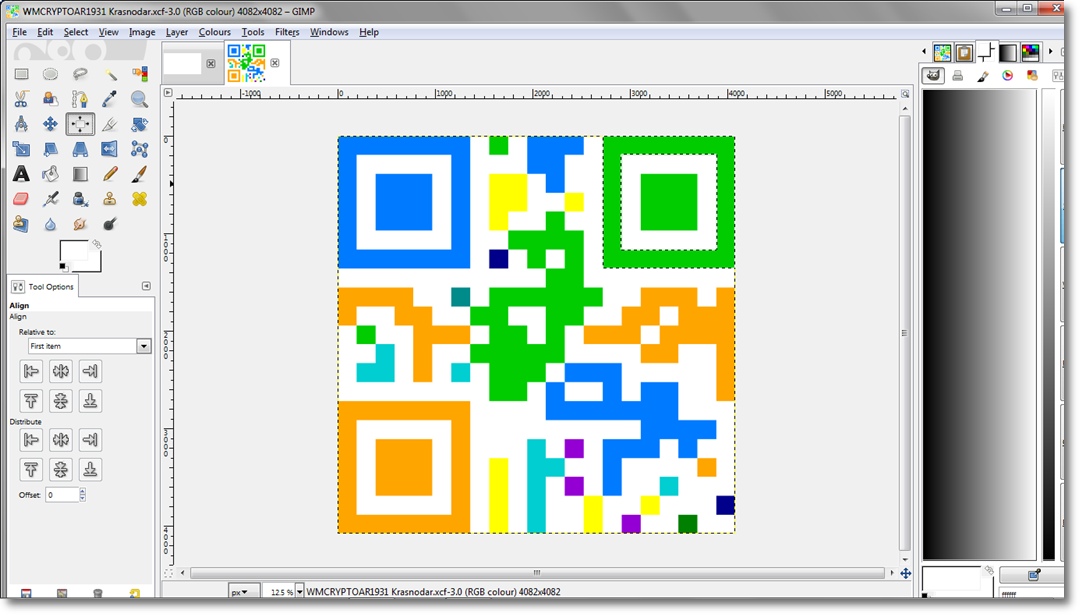Open the Select menu
This screenshot has height=615, width=1080.
(x=76, y=32)
